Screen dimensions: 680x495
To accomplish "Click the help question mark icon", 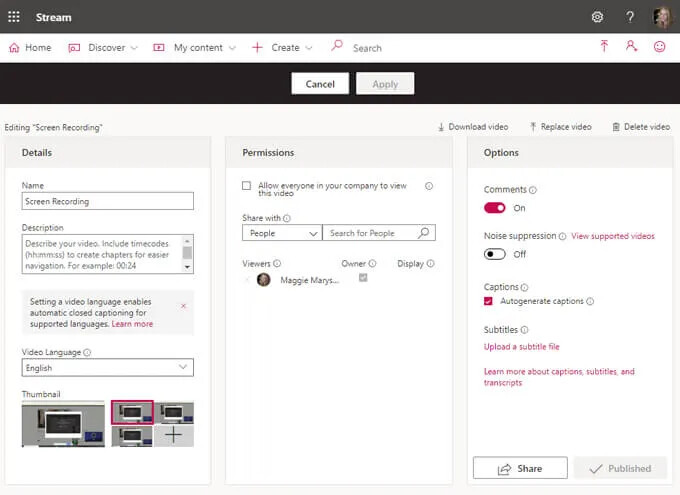I will pos(630,17).
